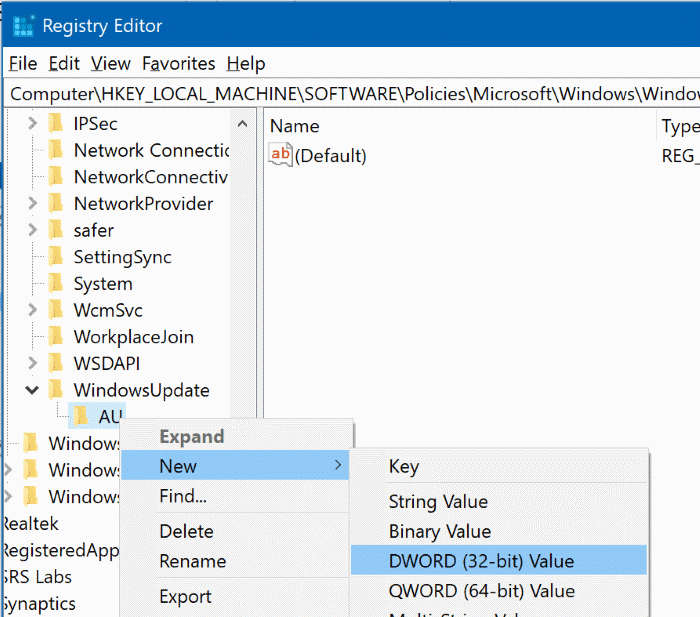
Task: Choose Delete in the context menu
Action: coord(235,531)
